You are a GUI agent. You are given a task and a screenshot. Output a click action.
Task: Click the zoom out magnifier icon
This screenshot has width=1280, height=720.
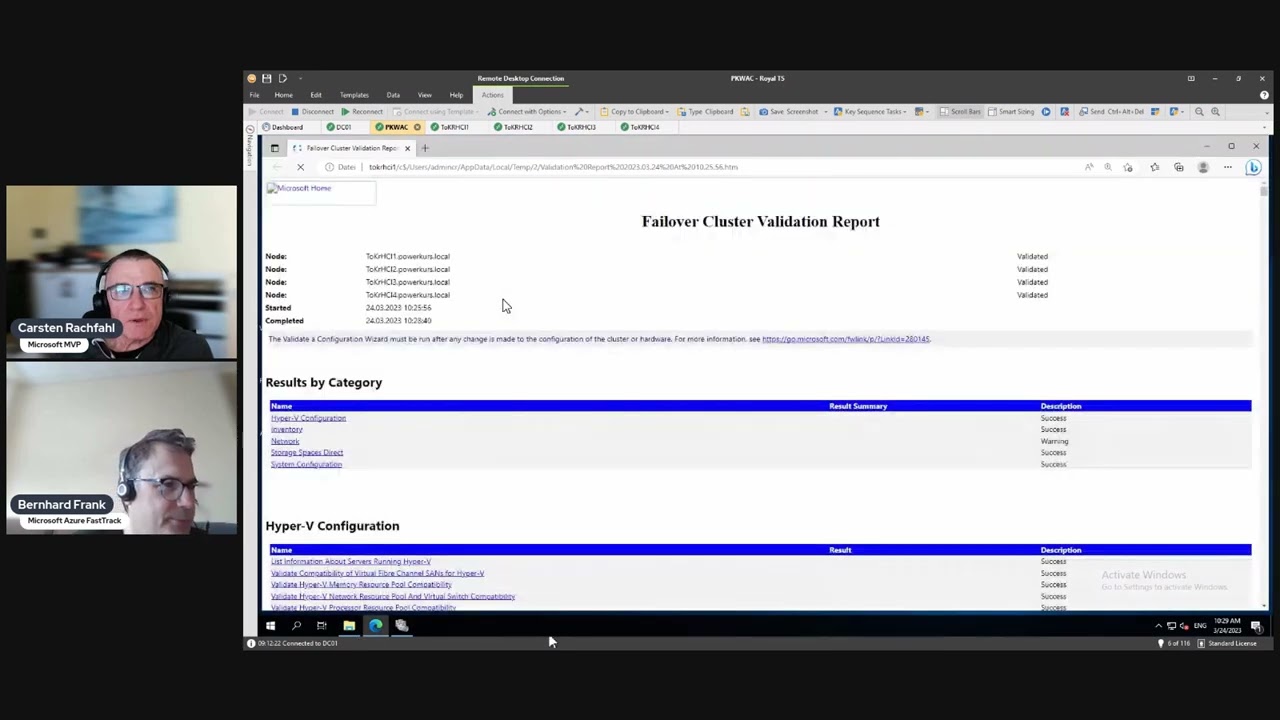point(1199,112)
